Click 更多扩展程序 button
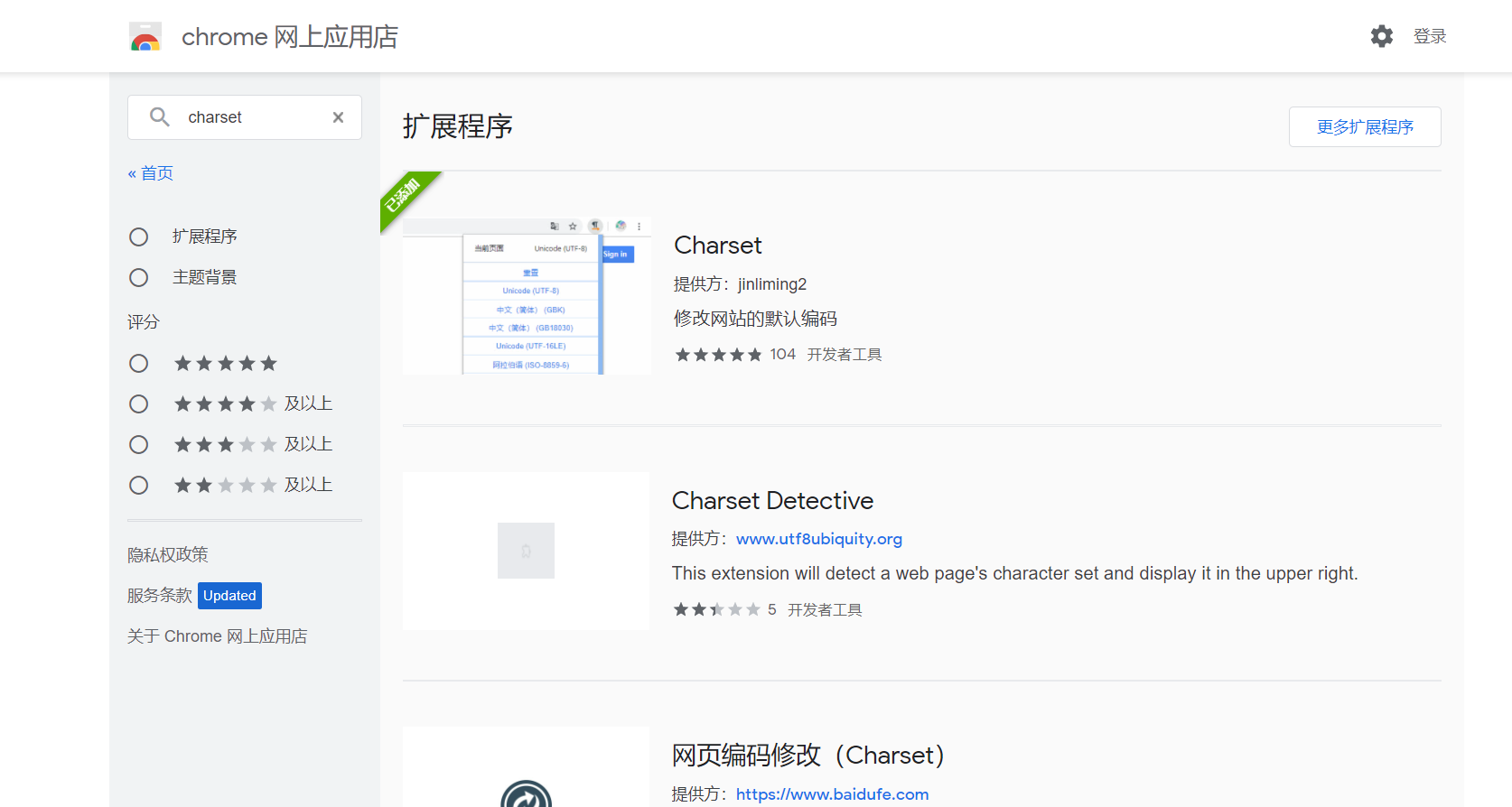The image size is (1512, 807). point(1365,127)
